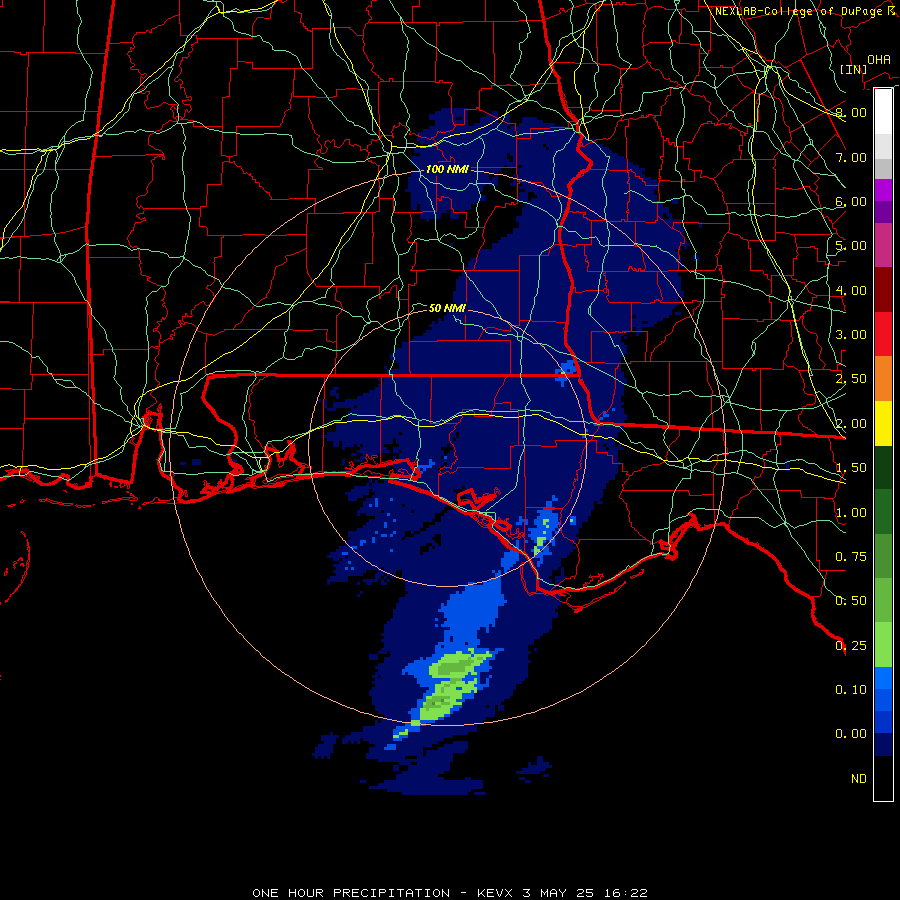
Task: Click the 100 NMI range ring label
Action: [447, 169]
